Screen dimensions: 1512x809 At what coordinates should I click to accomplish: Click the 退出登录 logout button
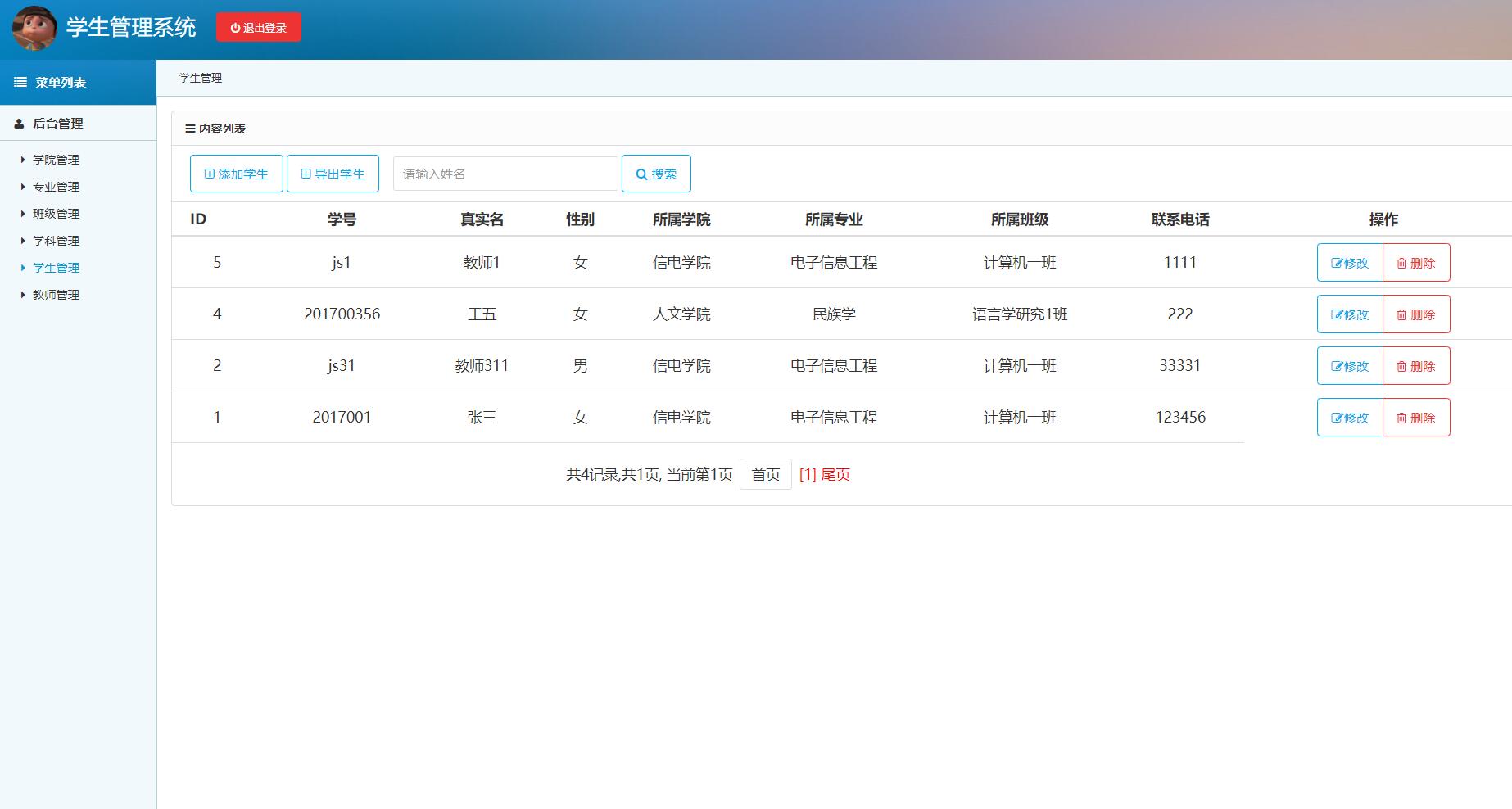pos(258,26)
